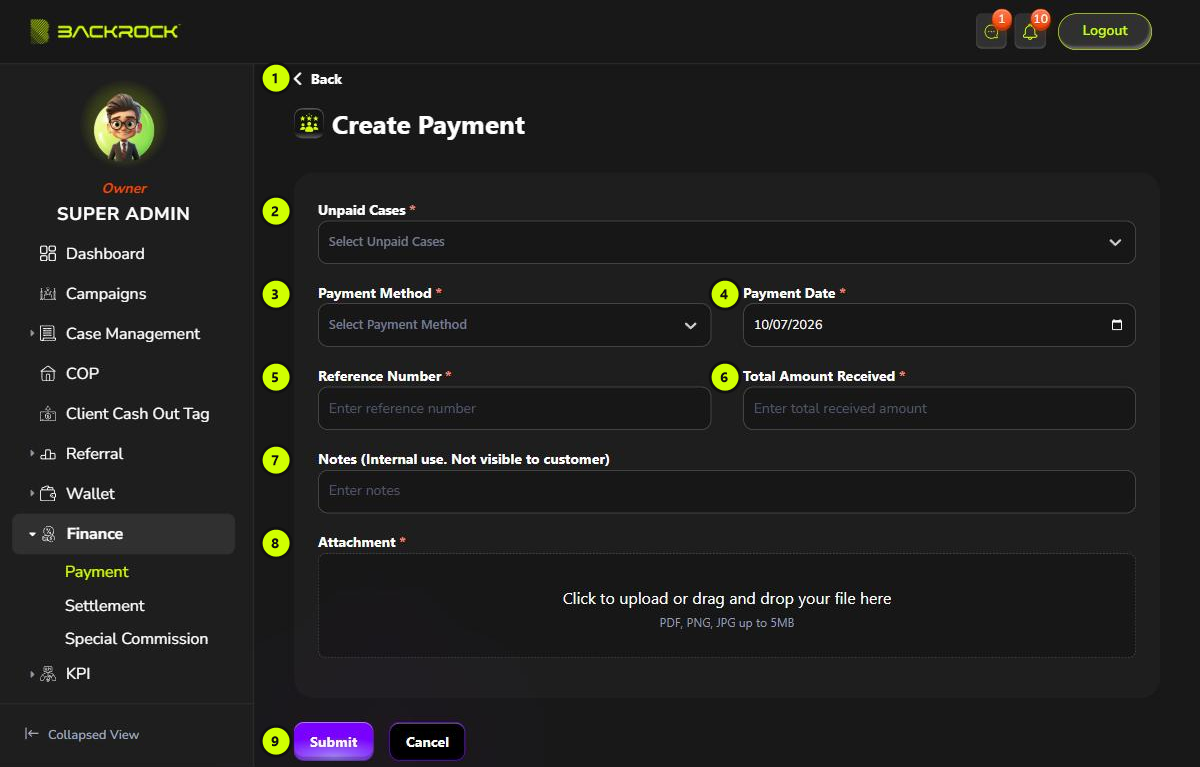Open the notifications bell icon

coord(1030,32)
